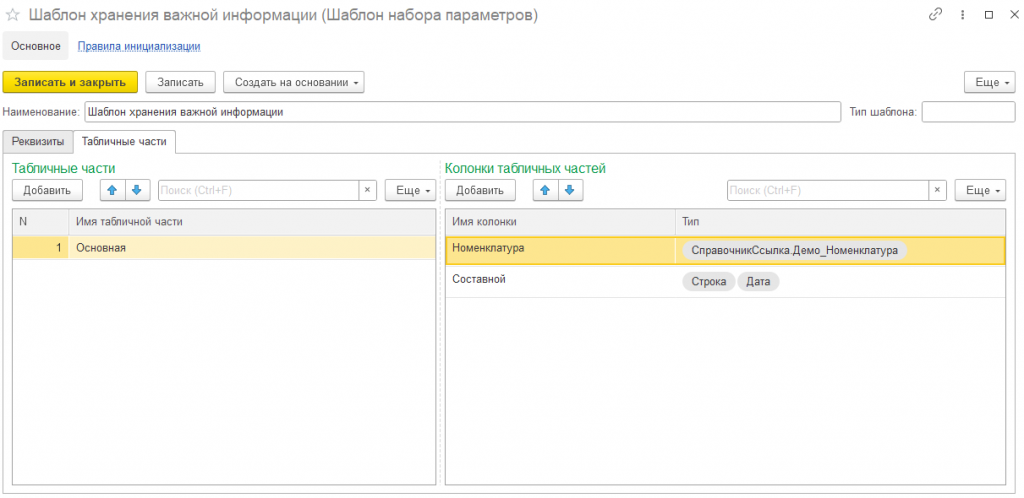Open the top-right Еще menu
The height and width of the screenshot is (498, 1024).
pyautogui.click(x=989, y=82)
